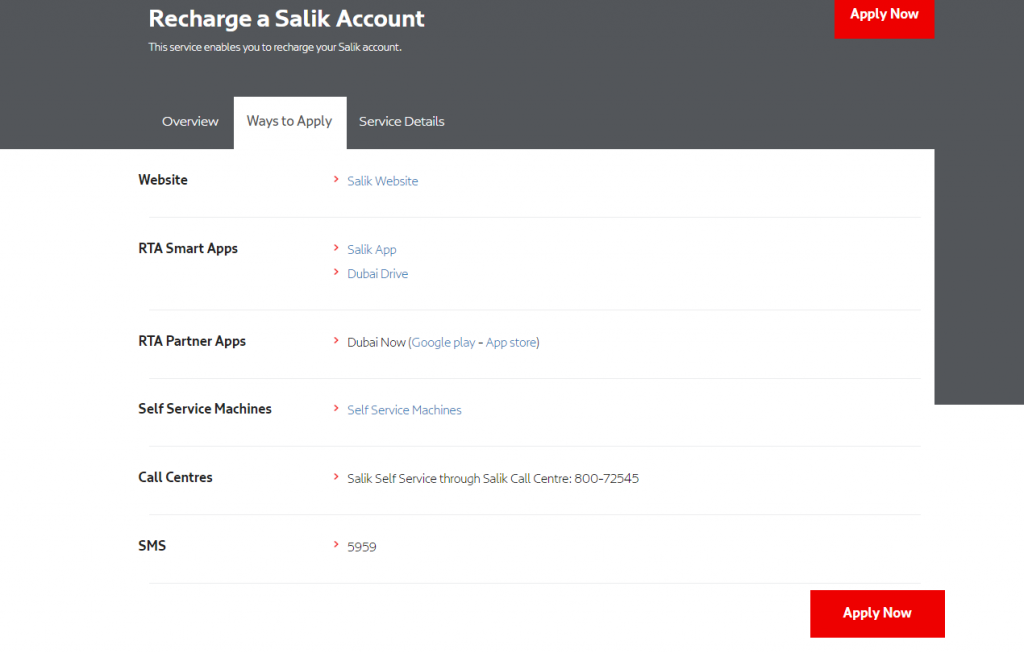Click the red chevron beside Salik App
This screenshot has width=1024, height=653.
pyautogui.click(x=336, y=248)
